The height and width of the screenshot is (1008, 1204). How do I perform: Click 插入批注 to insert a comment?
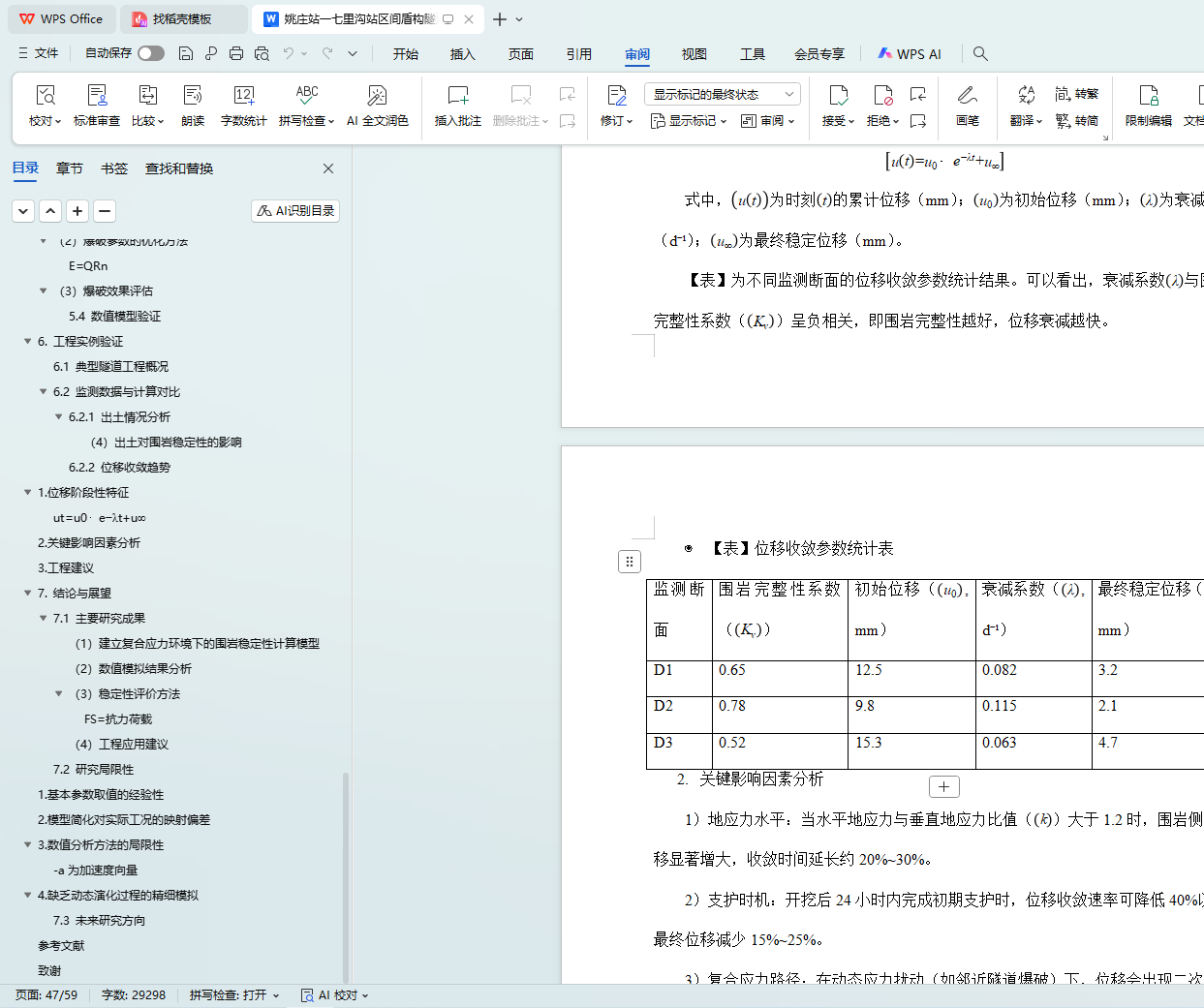tap(457, 105)
